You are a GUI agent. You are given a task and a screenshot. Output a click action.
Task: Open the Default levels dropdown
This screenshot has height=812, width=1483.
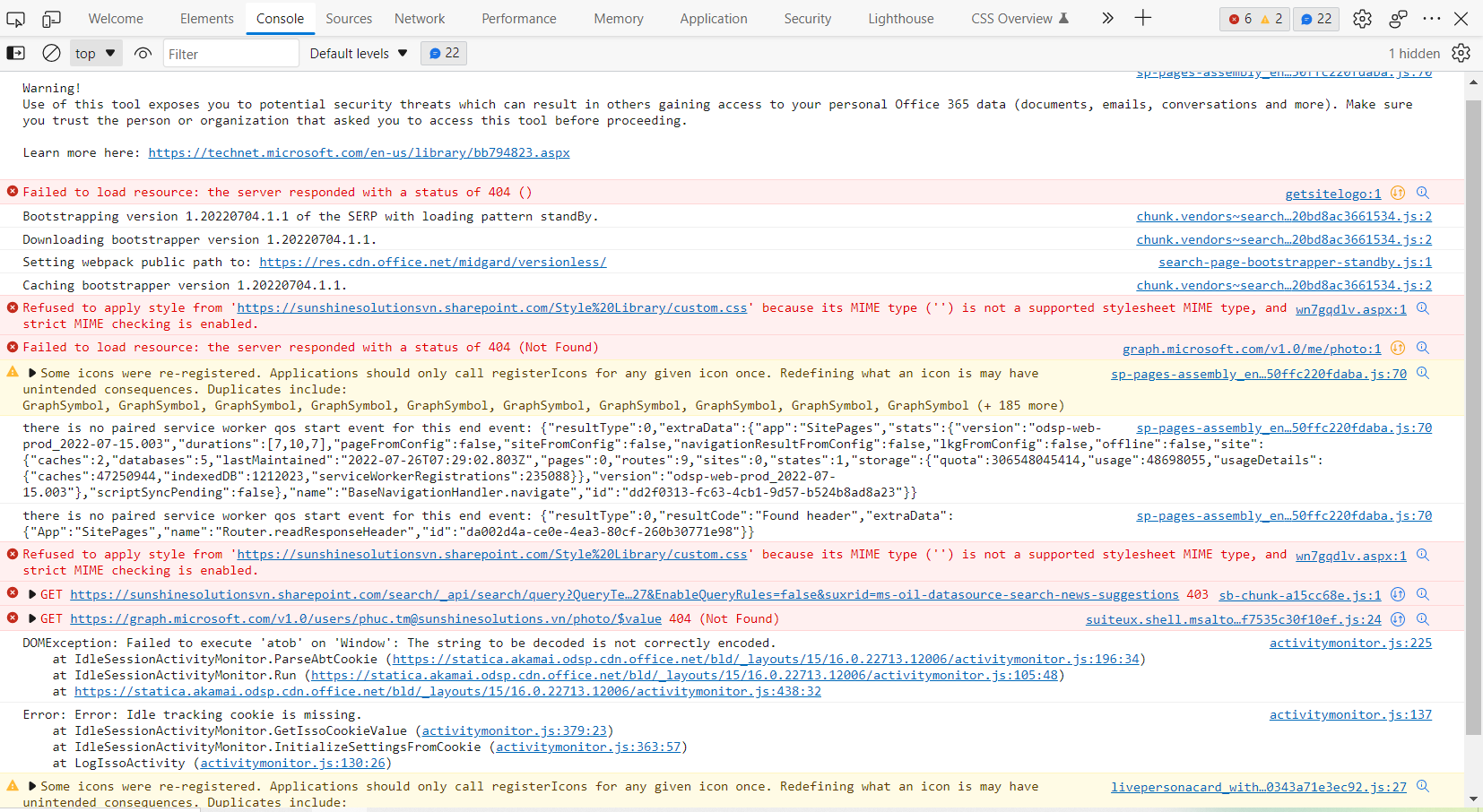tap(357, 53)
